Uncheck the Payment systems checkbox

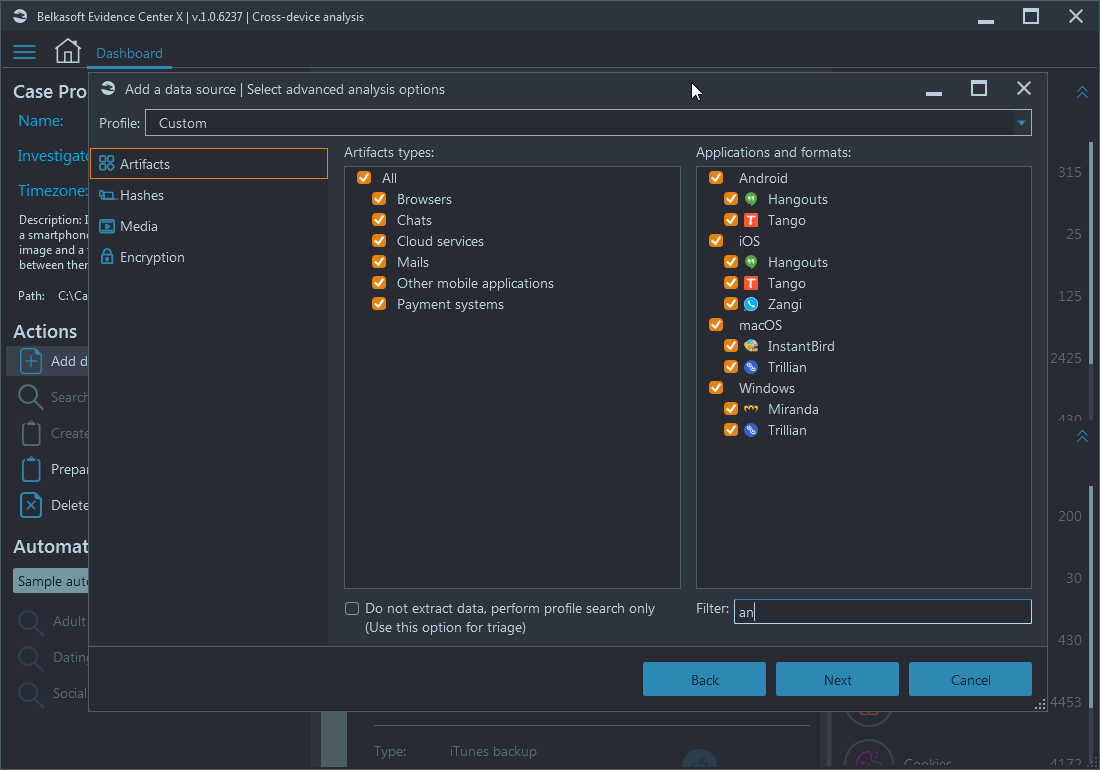379,304
